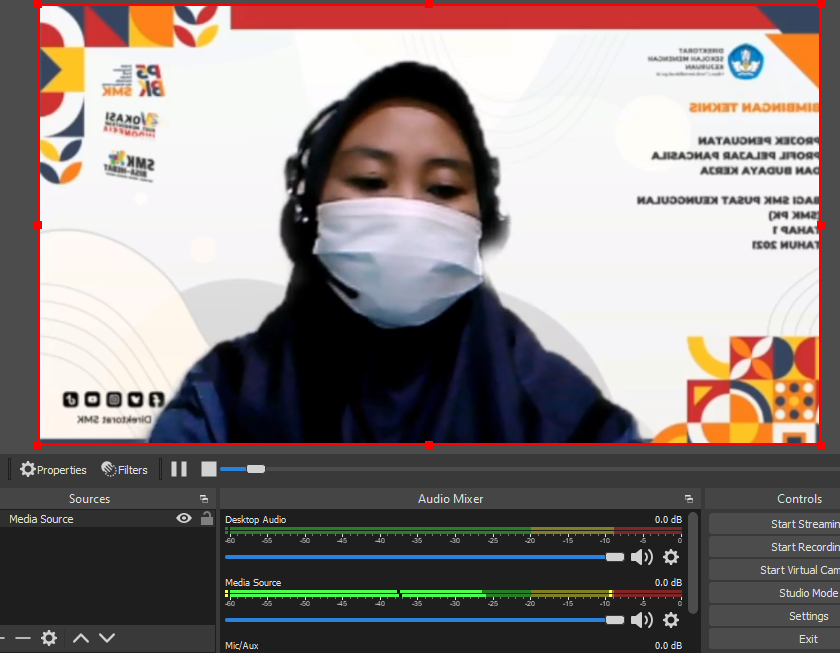
Task: Click Start Virtual Camera button
Action: pyautogui.click(x=775, y=570)
